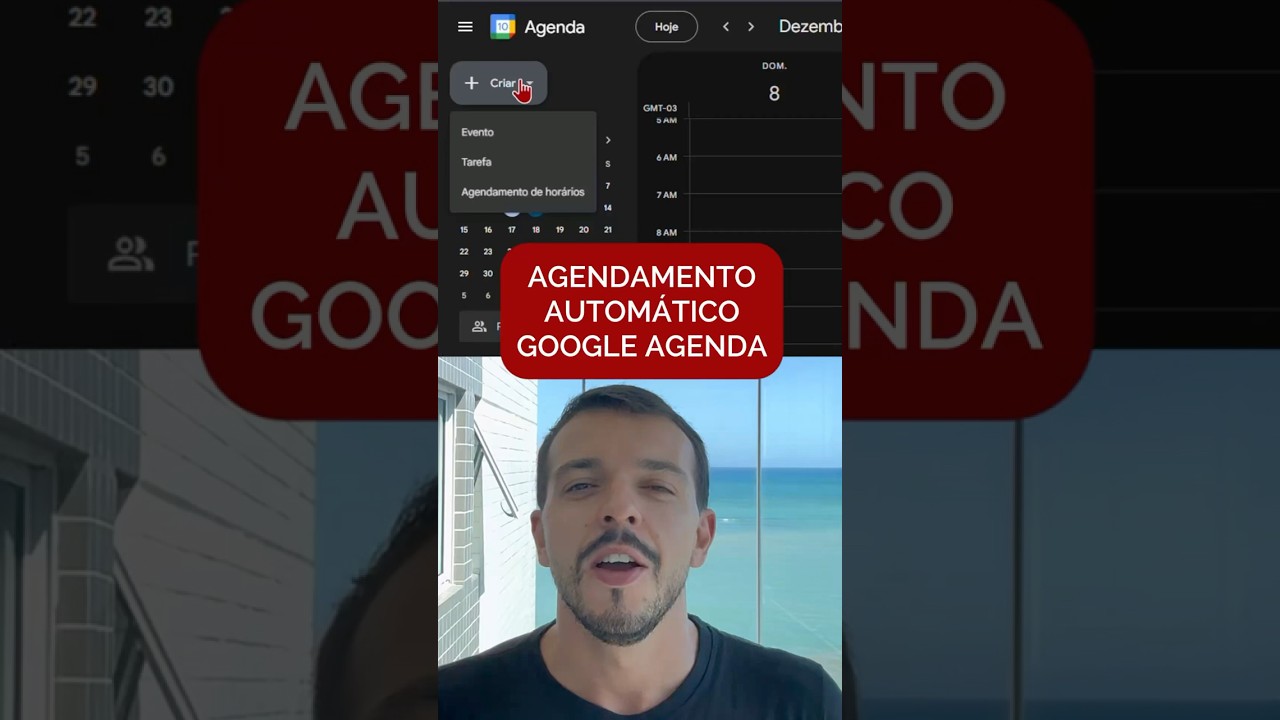This screenshot has height=720, width=1280.
Task: Select date 20 in the mini calendar
Action: point(584,230)
